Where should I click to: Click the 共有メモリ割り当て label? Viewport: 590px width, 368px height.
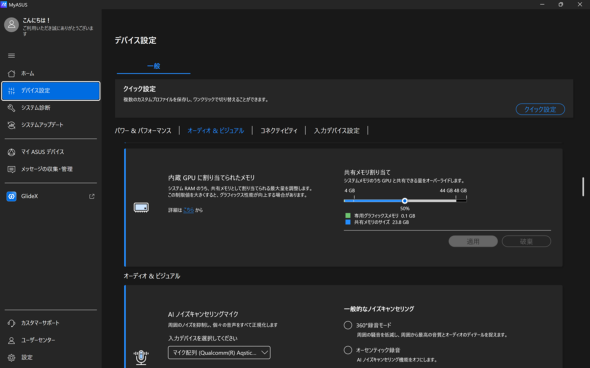367,172
